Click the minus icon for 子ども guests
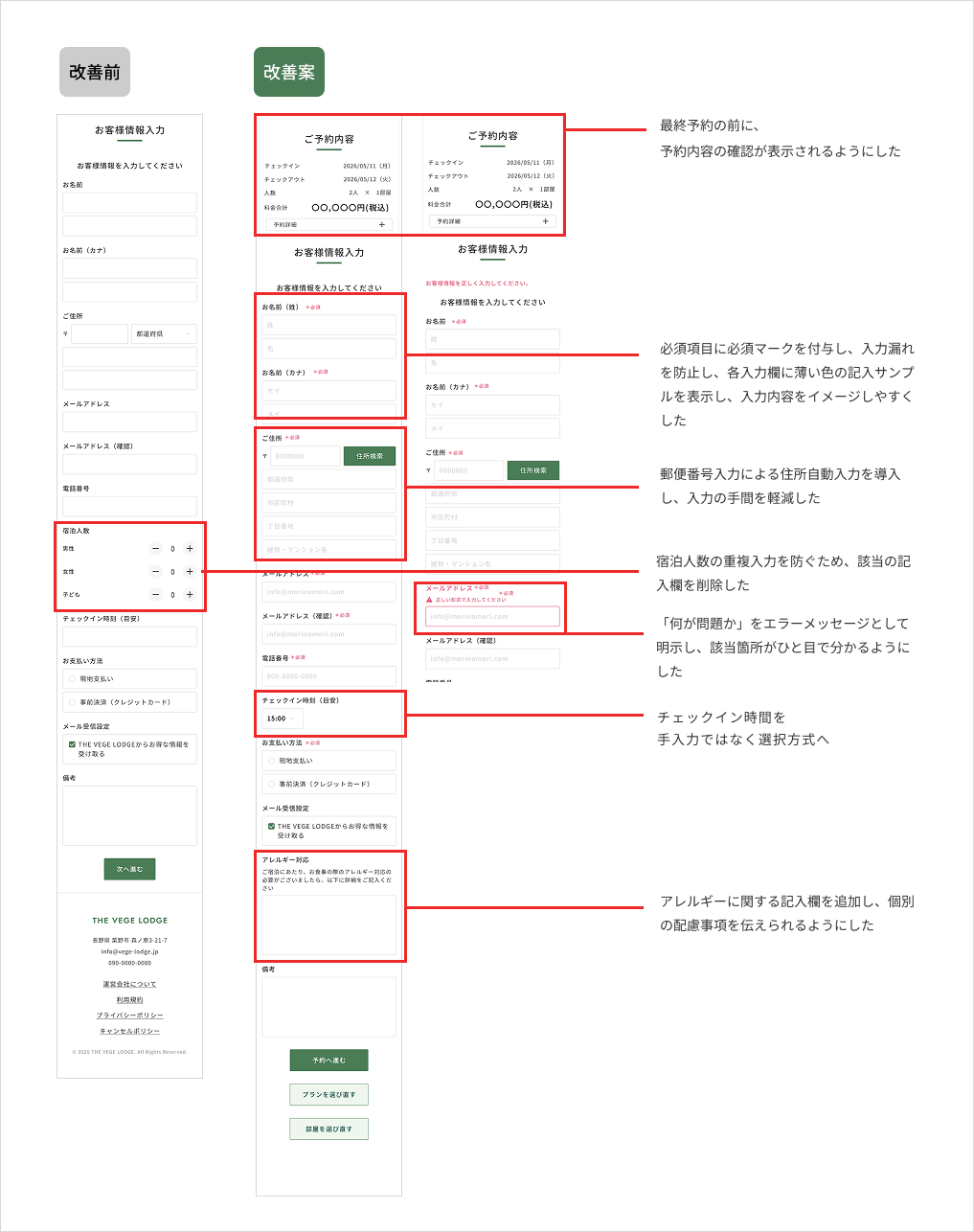974x1232 pixels. [155, 595]
